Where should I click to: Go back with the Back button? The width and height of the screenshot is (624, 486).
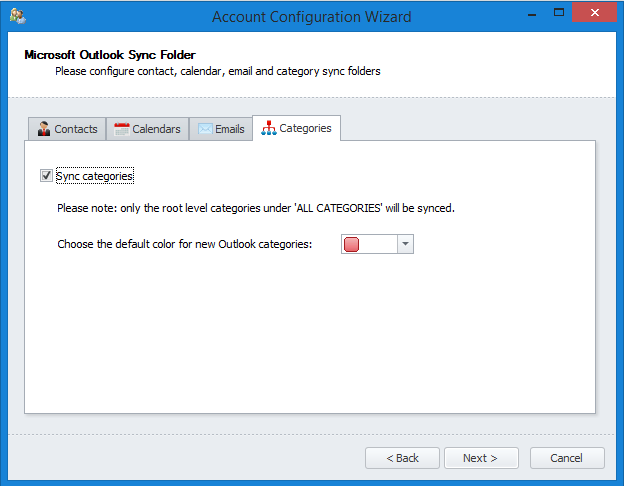(402, 458)
